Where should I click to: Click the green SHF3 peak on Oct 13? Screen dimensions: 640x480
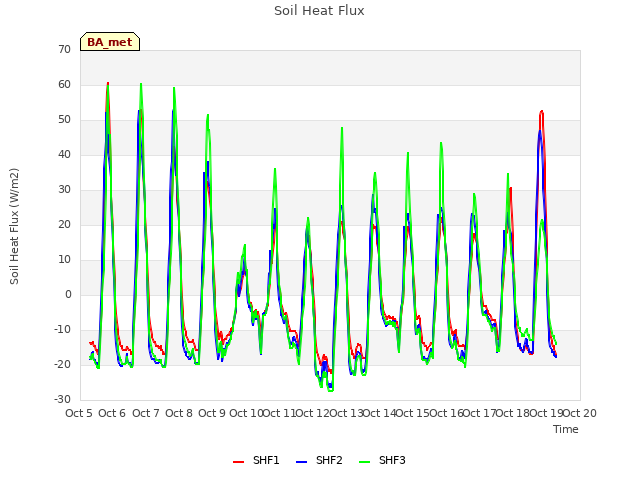pyautogui.click(x=342, y=128)
